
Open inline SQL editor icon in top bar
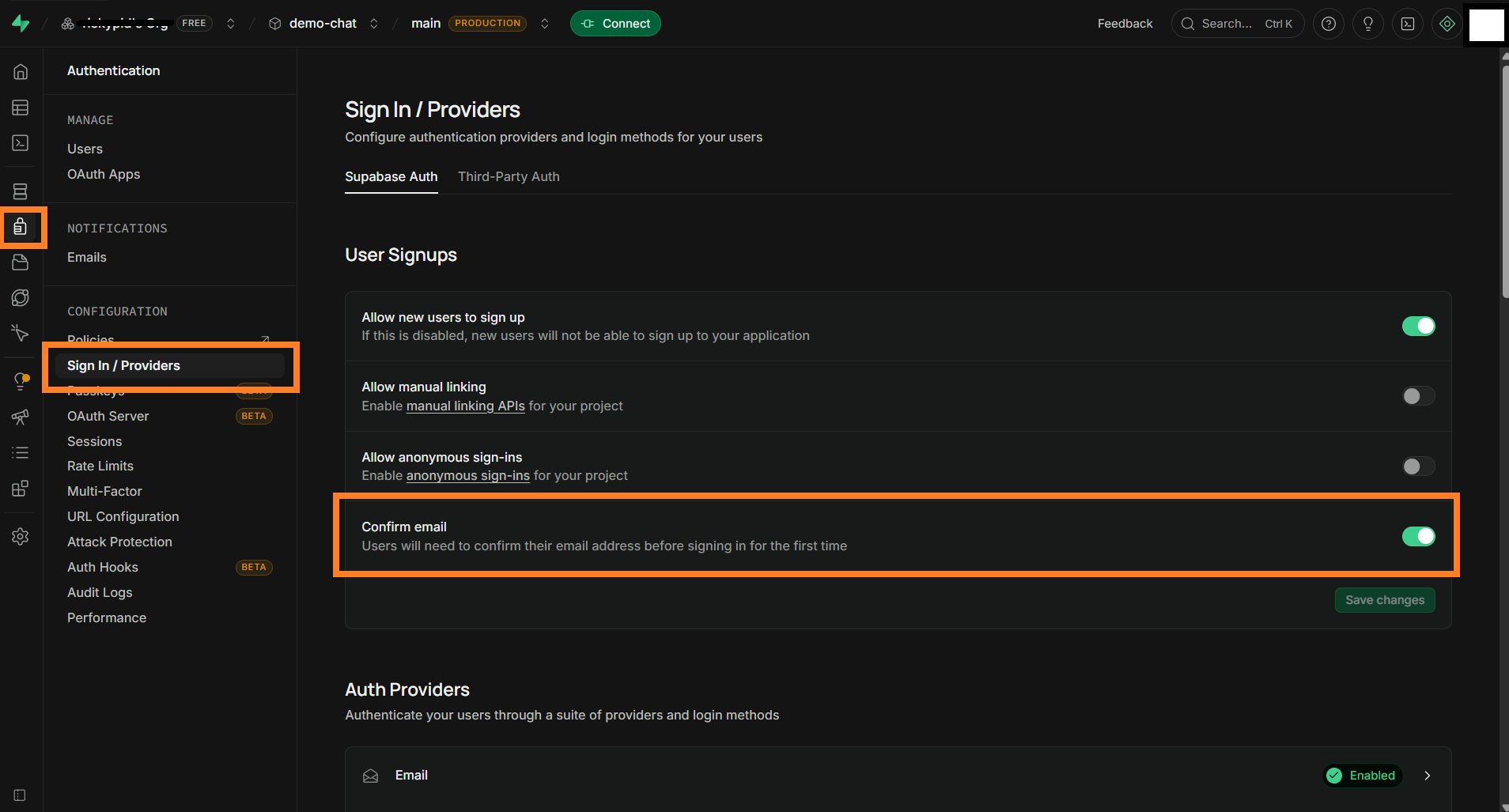pos(1408,24)
